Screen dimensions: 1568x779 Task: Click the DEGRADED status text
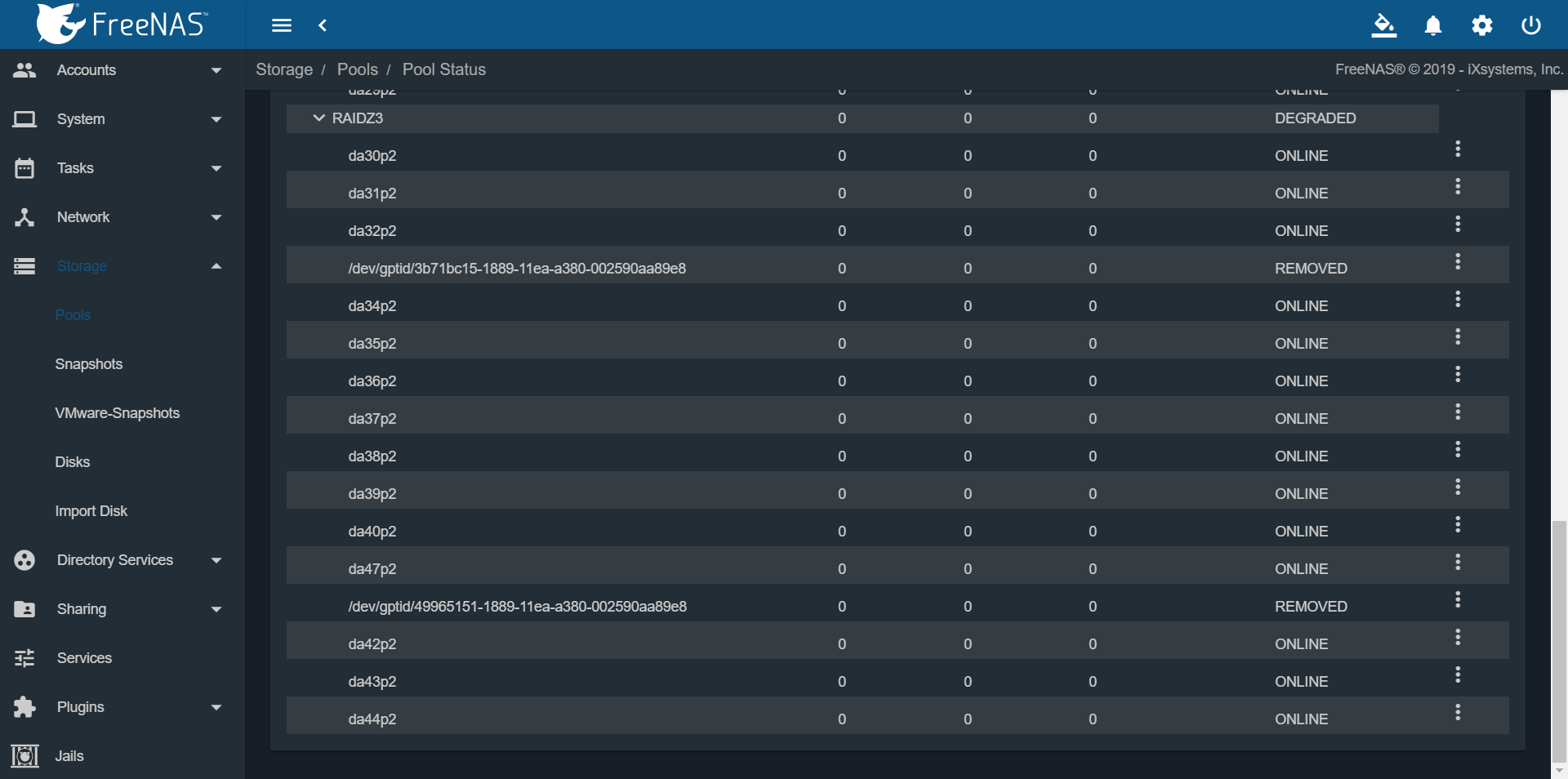click(1316, 118)
